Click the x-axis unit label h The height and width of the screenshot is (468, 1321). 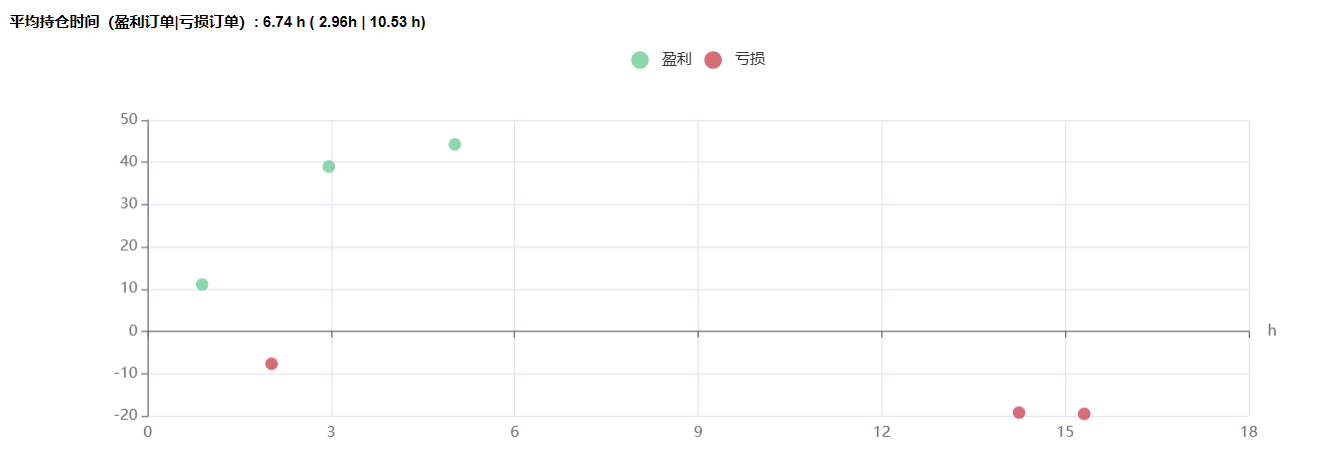pos(1272,330)
